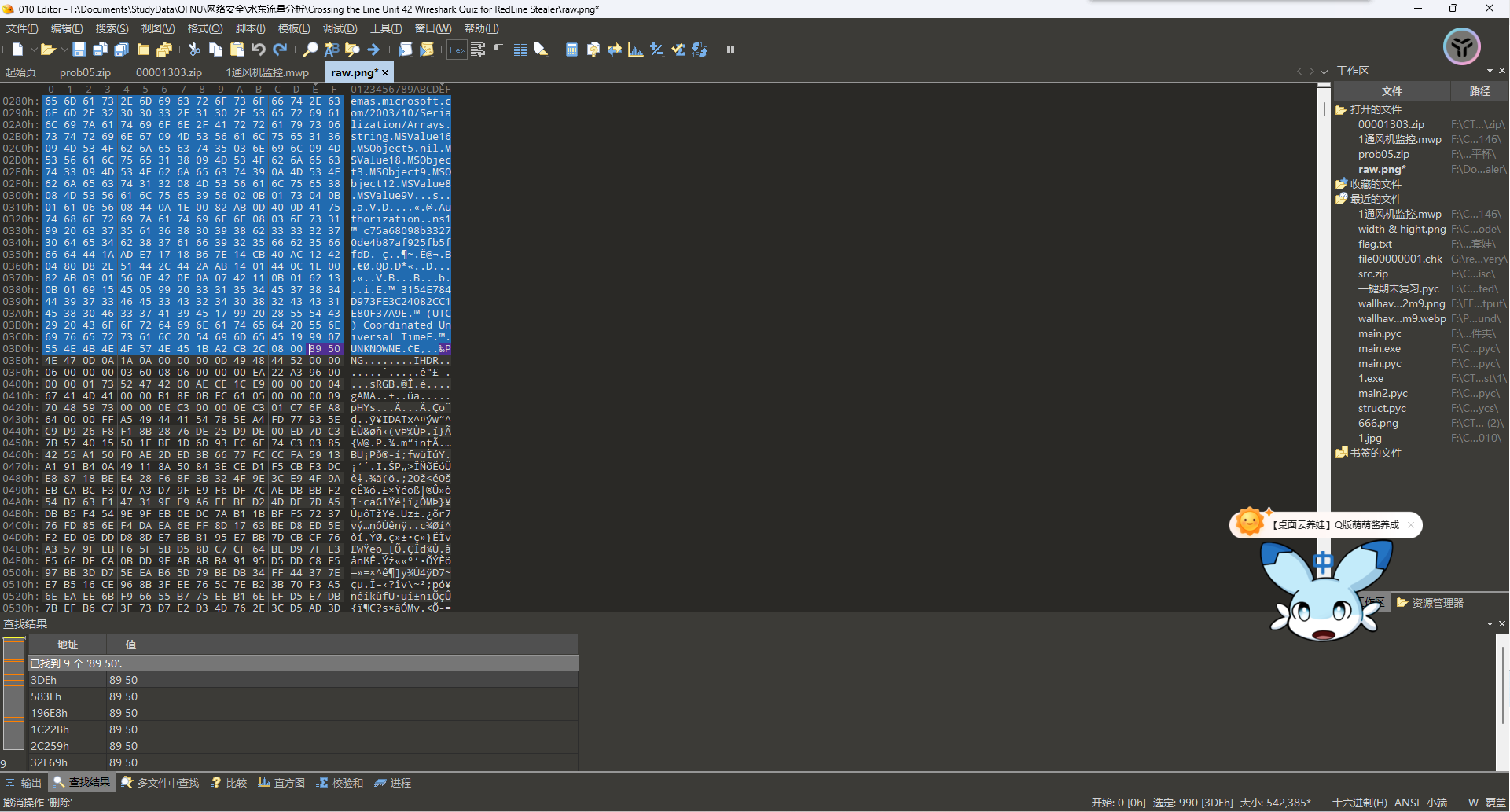Open the Find tool
1510x812 pixels.
point(310,49)
